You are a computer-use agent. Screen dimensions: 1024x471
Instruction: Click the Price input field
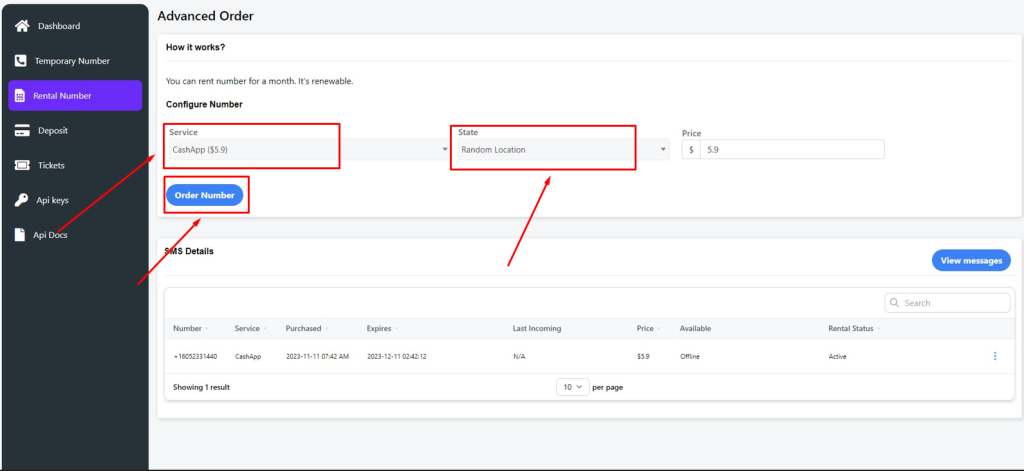click(x=791, y=149)
